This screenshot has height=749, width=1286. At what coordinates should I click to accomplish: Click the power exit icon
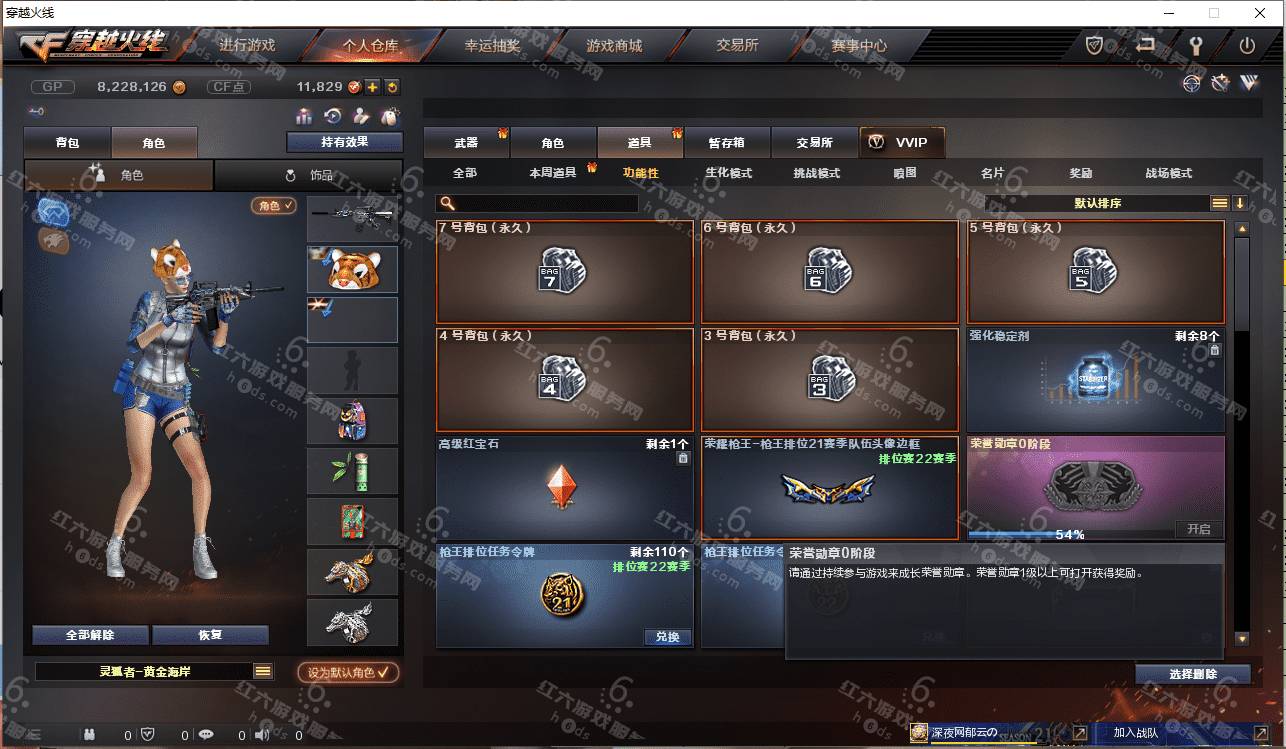pyautogui.click(x=1246, y=45)
